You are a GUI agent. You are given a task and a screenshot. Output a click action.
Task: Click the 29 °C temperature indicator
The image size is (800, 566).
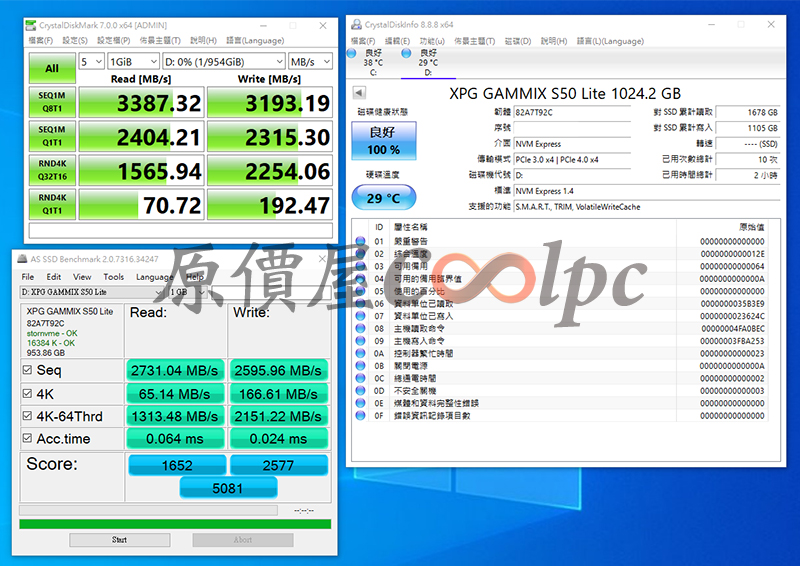384,198
